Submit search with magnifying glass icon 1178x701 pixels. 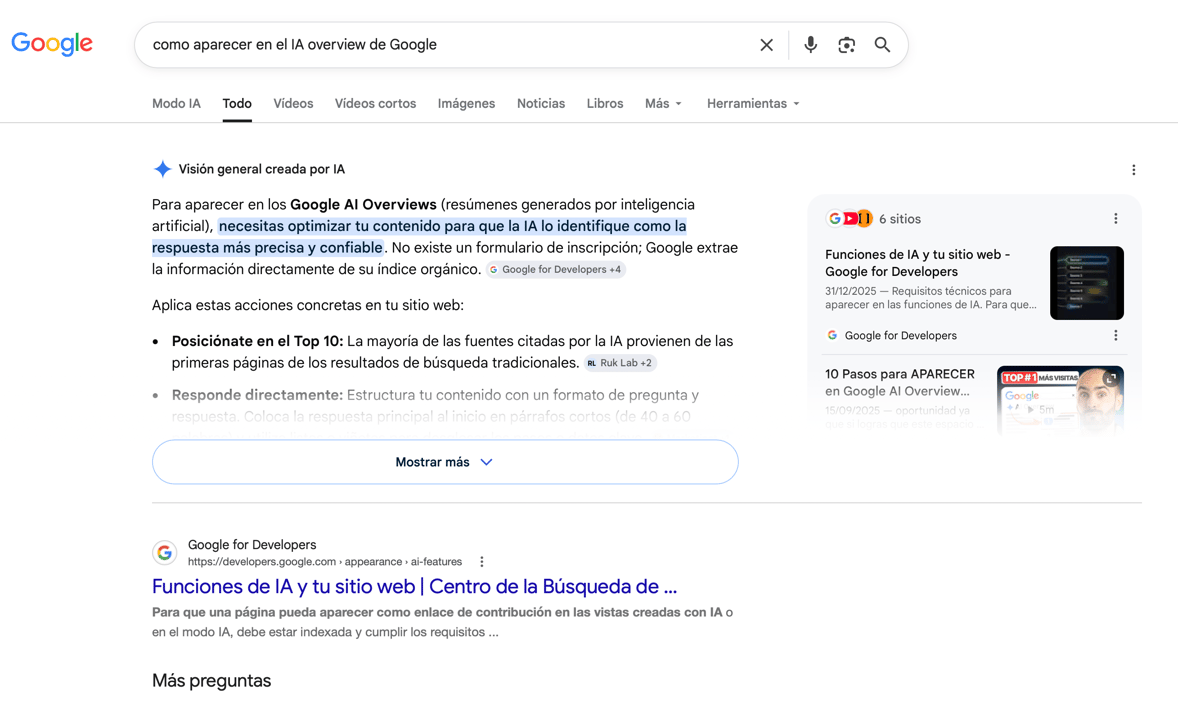tap(882, 45)
